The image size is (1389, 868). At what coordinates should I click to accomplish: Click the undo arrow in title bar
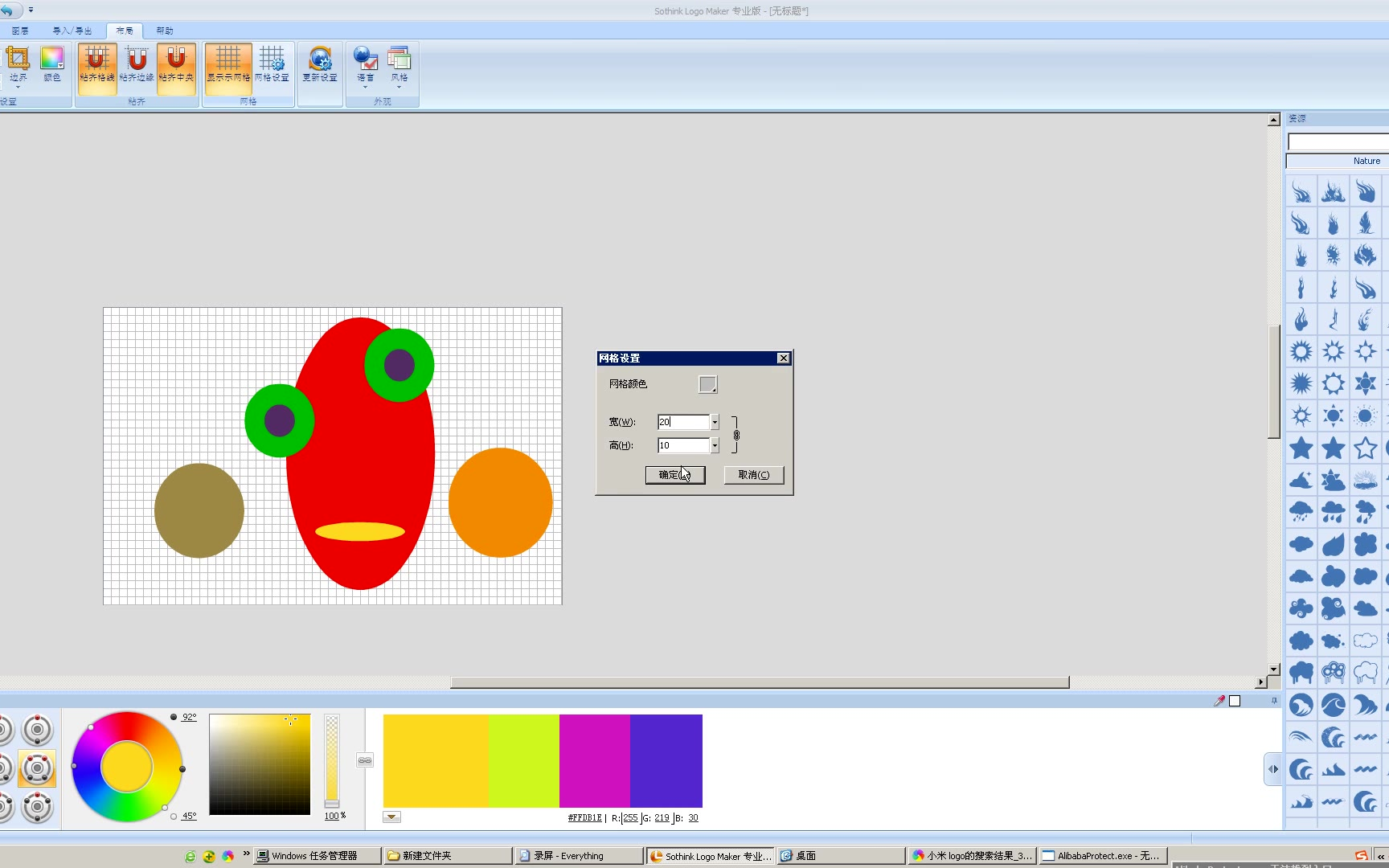[x=7, y=10]
